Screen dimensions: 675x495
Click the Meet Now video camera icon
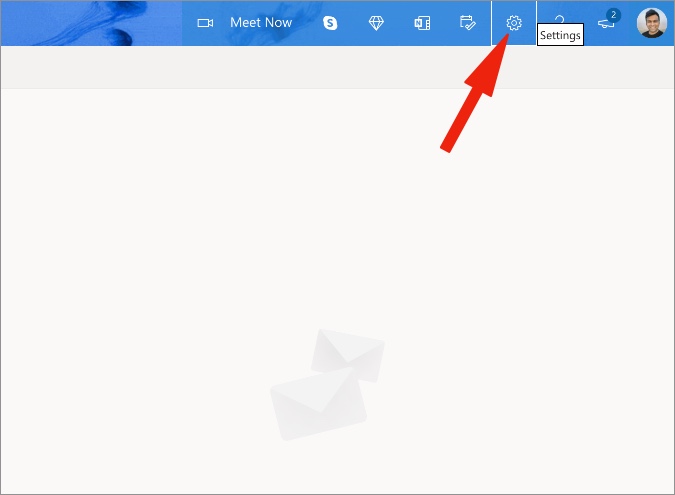[205, 23]
